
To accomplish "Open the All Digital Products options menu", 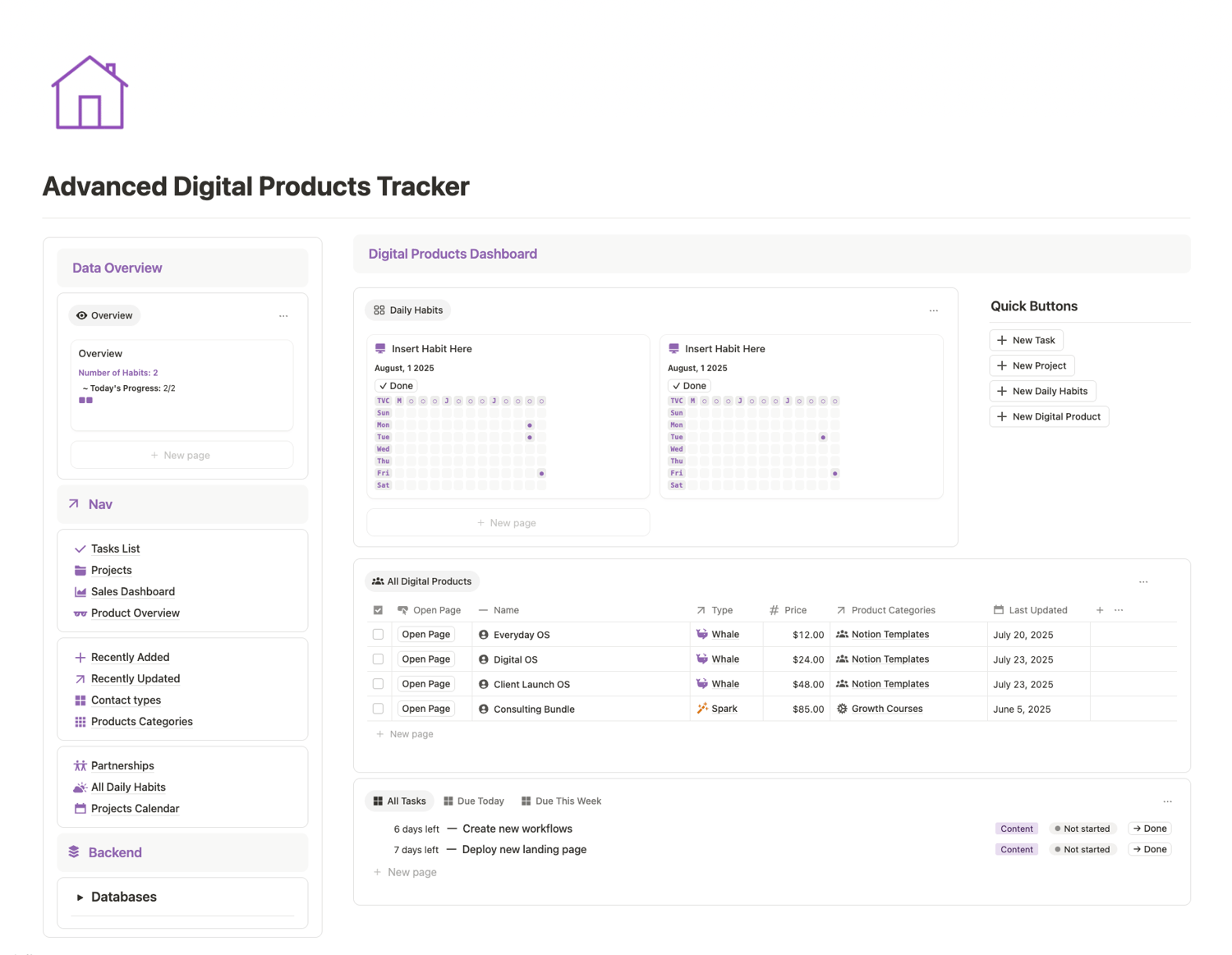I will [x=1143, y=582].
